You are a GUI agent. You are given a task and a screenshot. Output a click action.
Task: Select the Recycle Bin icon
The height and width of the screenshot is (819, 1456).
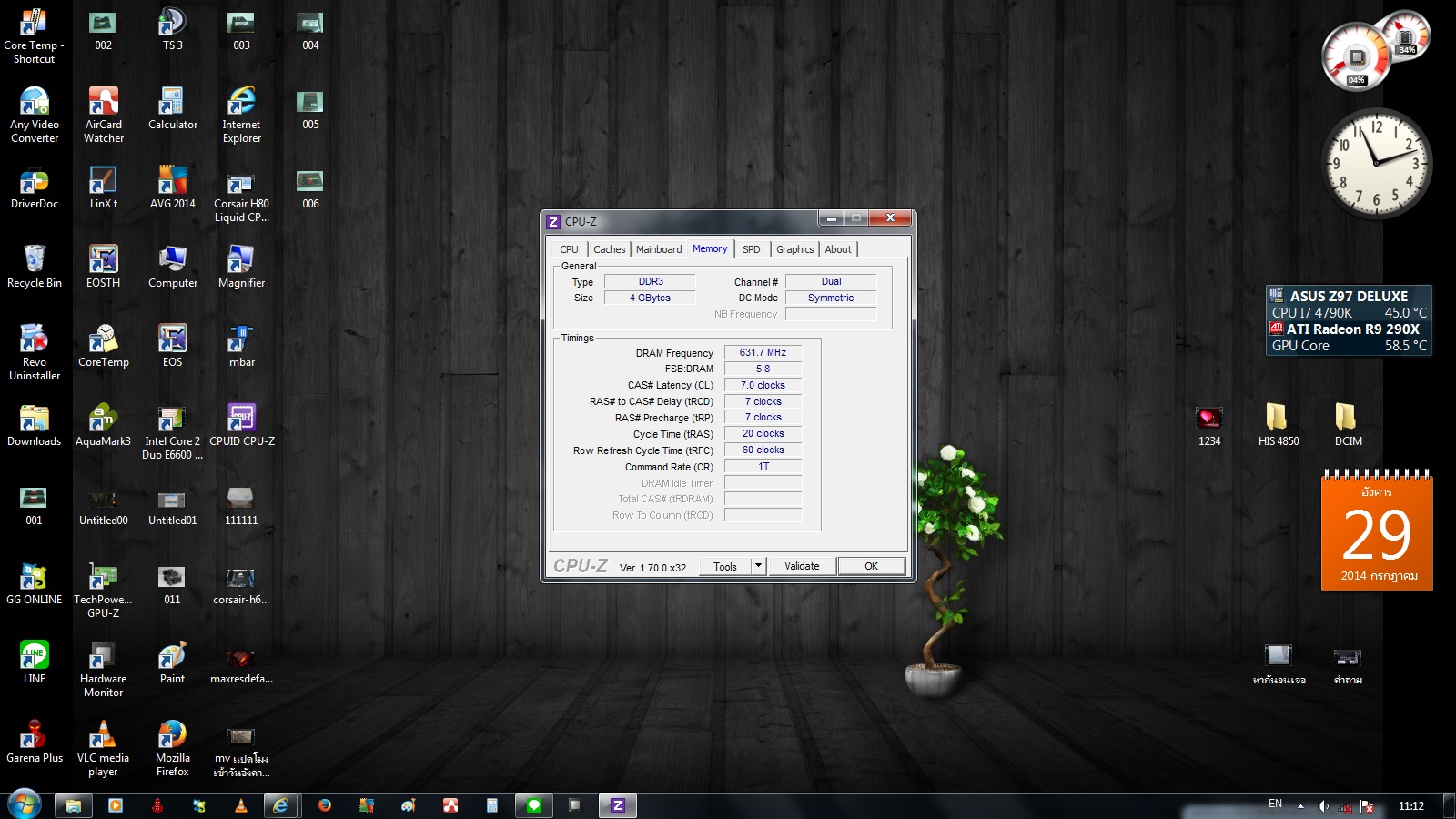(x=35, y=268)
